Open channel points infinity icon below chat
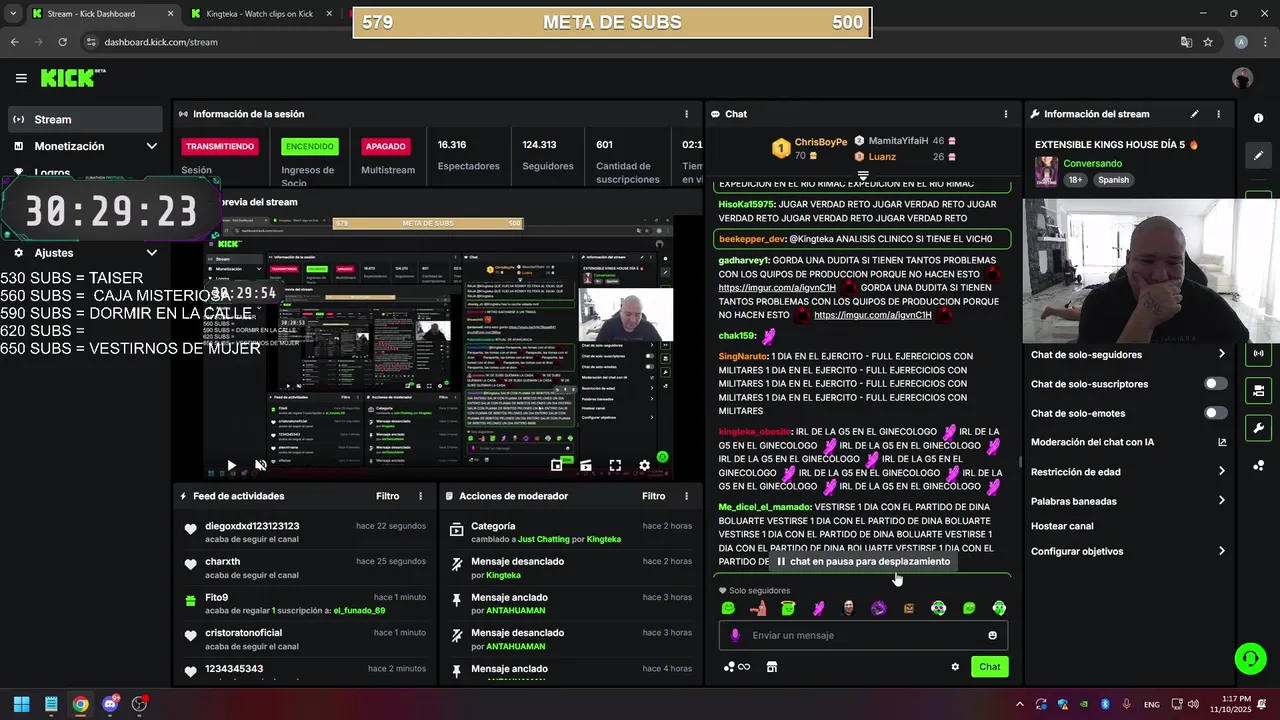The height and width of the screenshot is (720, 1280). (x=737, y=667)
